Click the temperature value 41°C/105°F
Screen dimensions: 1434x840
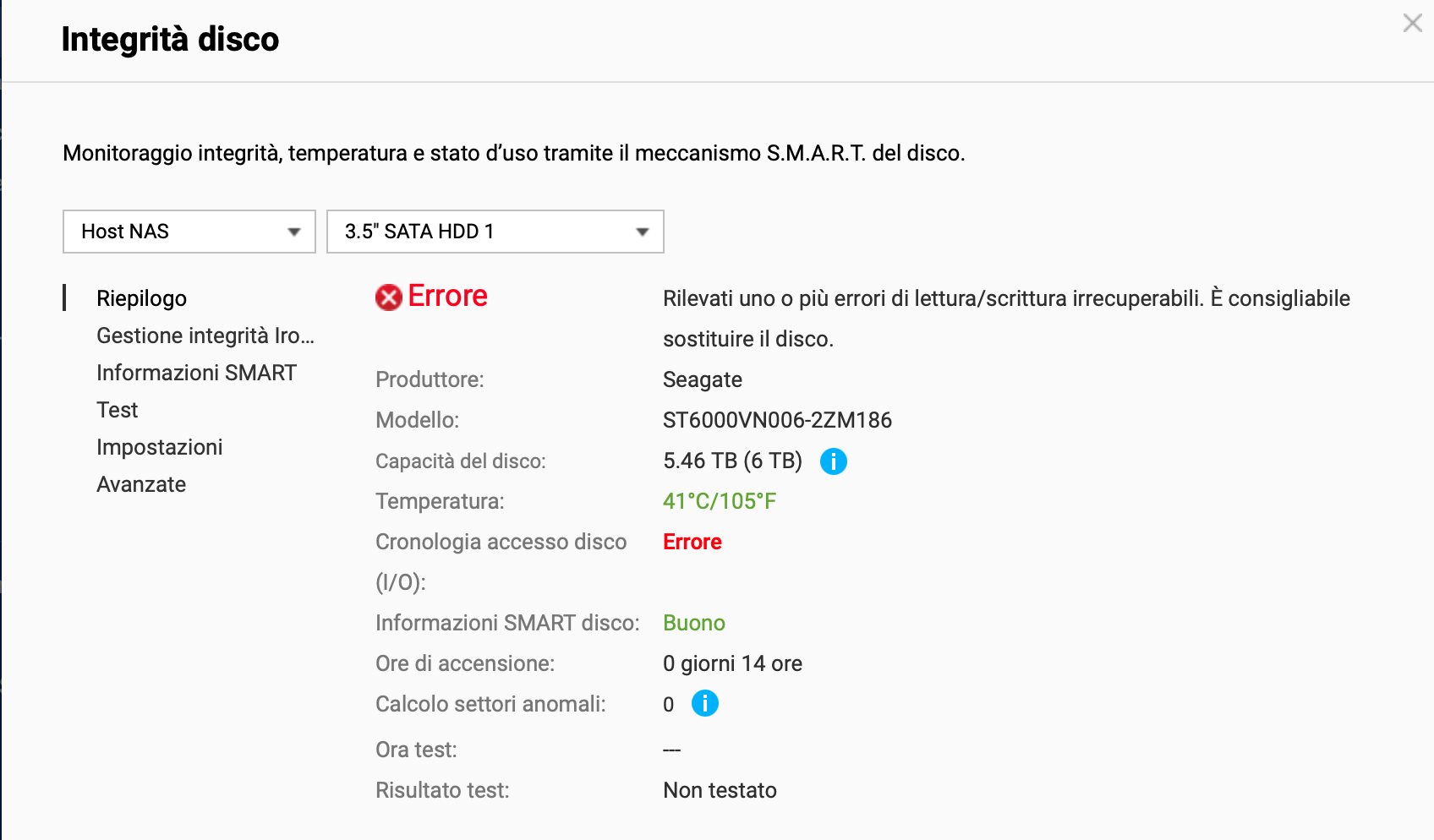tap(719, 501)
